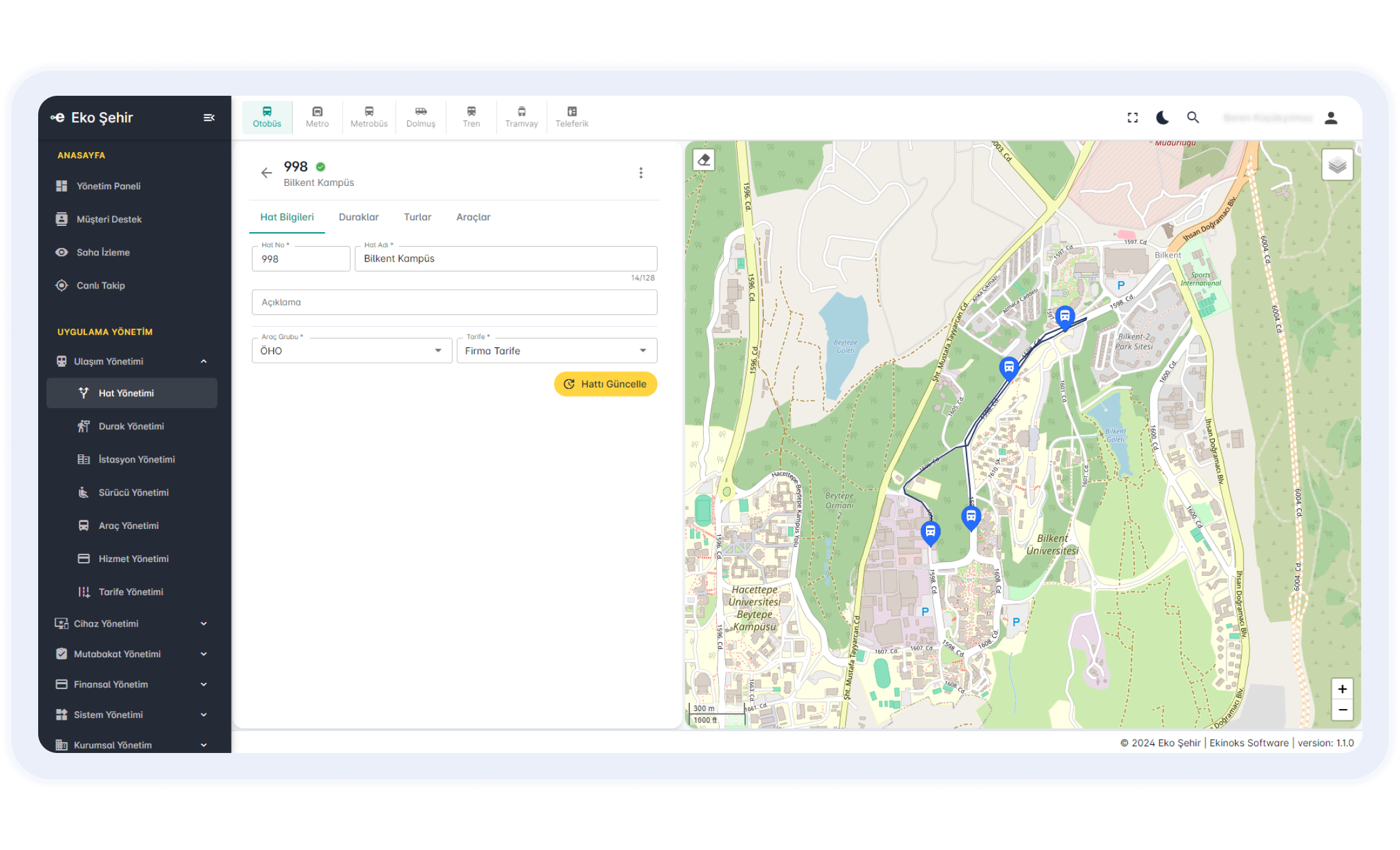This screenshot has width=1400, height=850.
Task: Click the Hattı Güncelle button
Action: [605, 384]
